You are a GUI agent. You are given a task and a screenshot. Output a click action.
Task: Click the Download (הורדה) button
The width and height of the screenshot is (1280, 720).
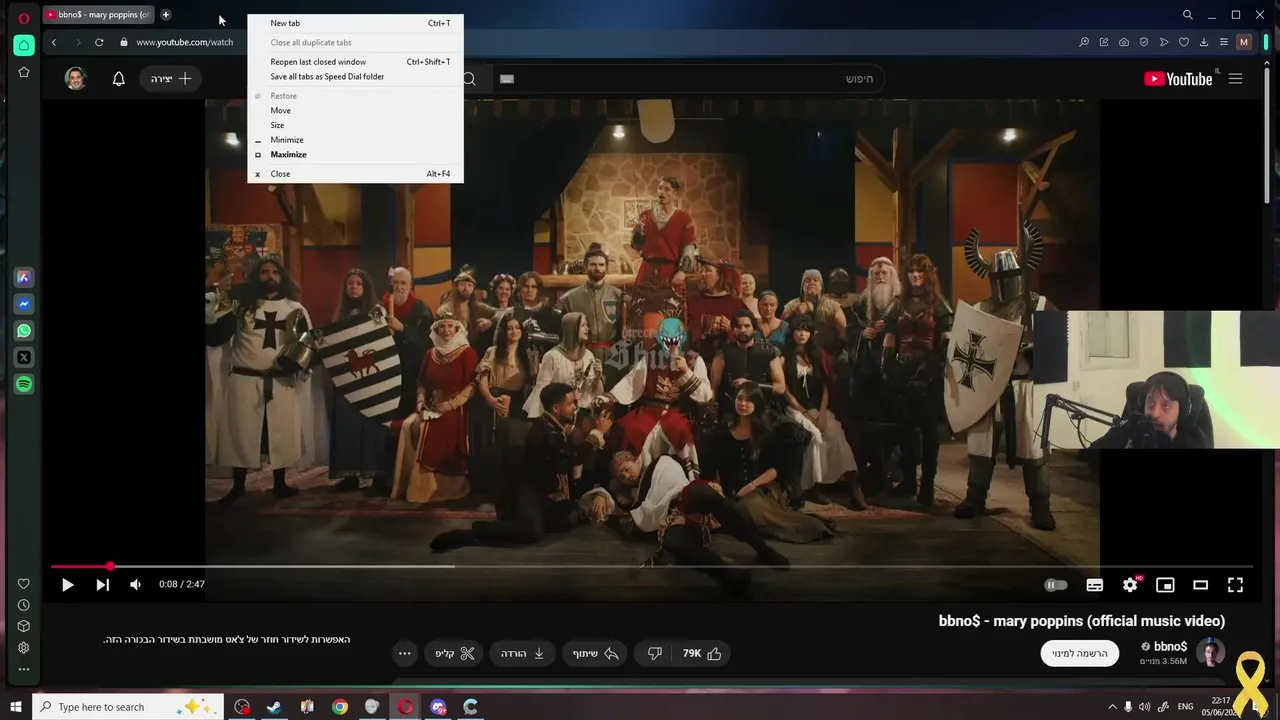coord(522,654)
